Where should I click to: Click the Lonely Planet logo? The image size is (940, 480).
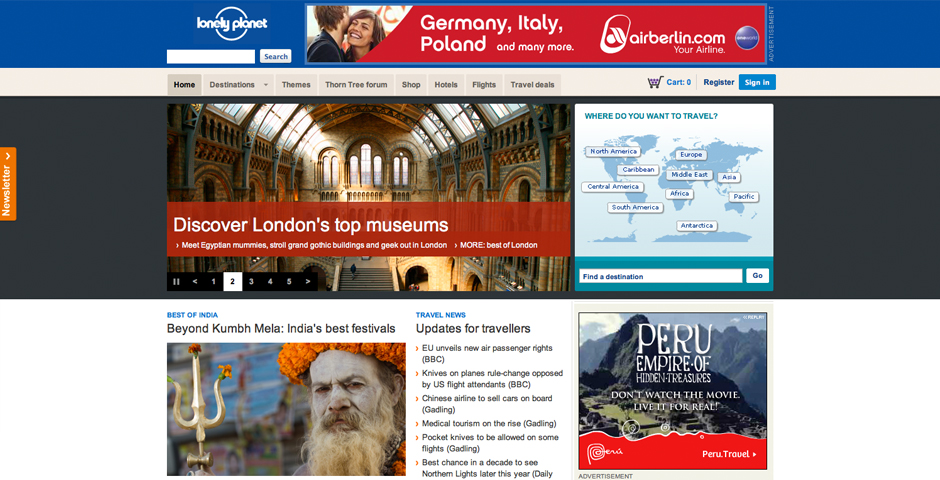pos(231,24)
